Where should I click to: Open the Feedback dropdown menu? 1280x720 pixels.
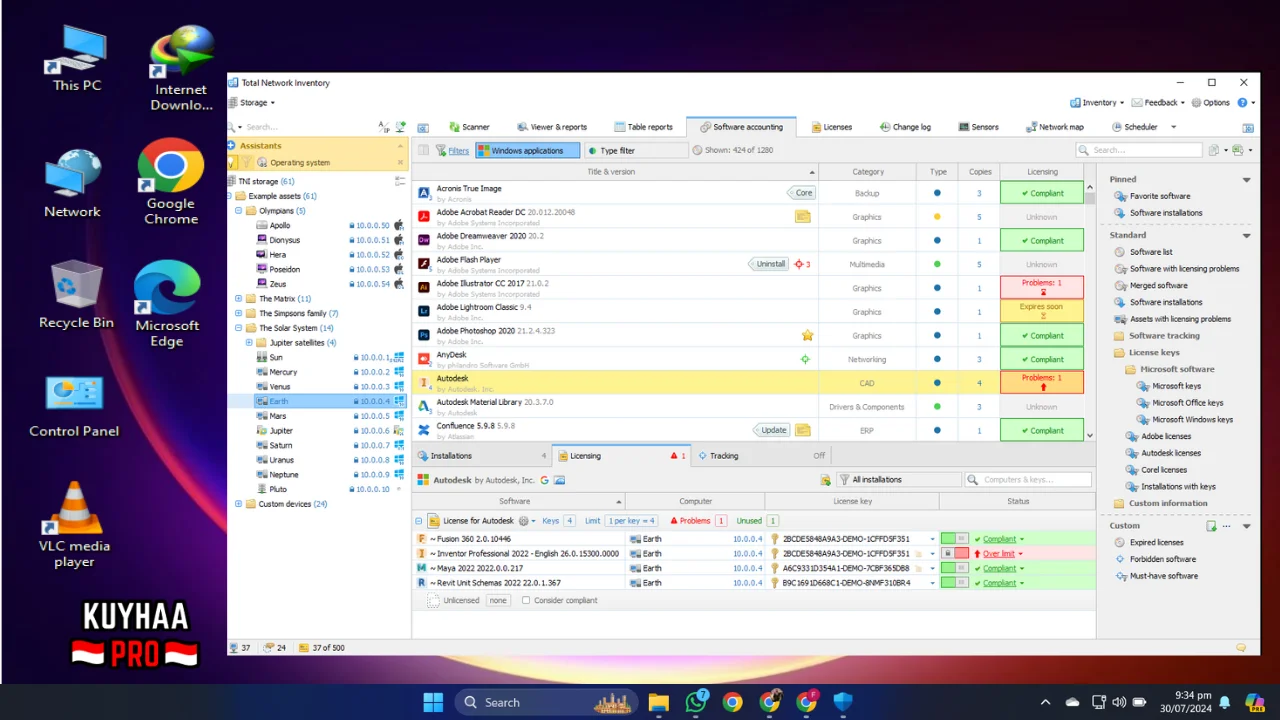coord(1160,102)
